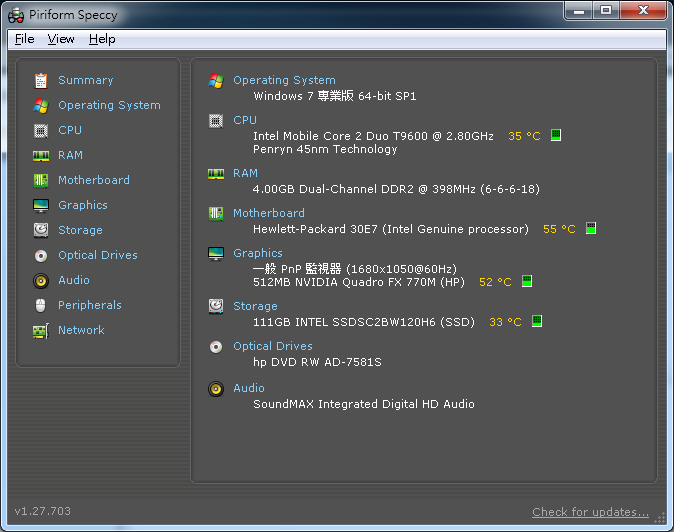This screenshot has width=674, height=532.
Task: Click the green temperature indicator beside storage 33 °C
Action: click(x=537, y=321)
